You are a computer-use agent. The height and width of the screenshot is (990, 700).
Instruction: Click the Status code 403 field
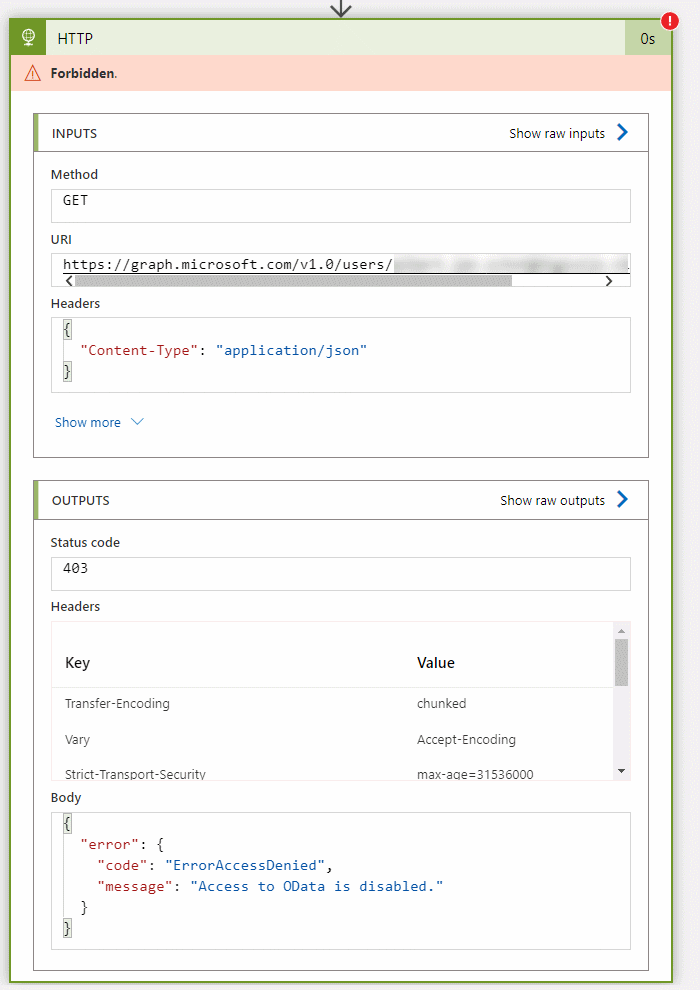tap(341, 574)
